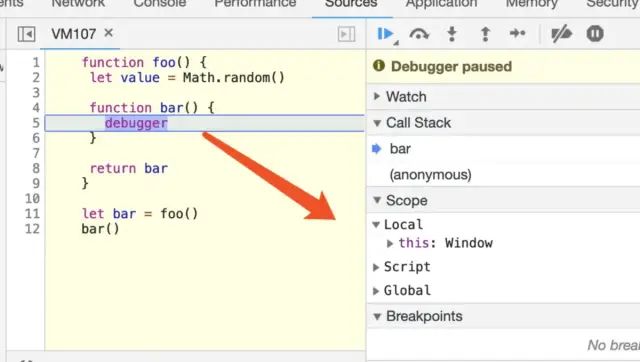
Task: Click line number 8 in gutter
Action: (36, 169)
